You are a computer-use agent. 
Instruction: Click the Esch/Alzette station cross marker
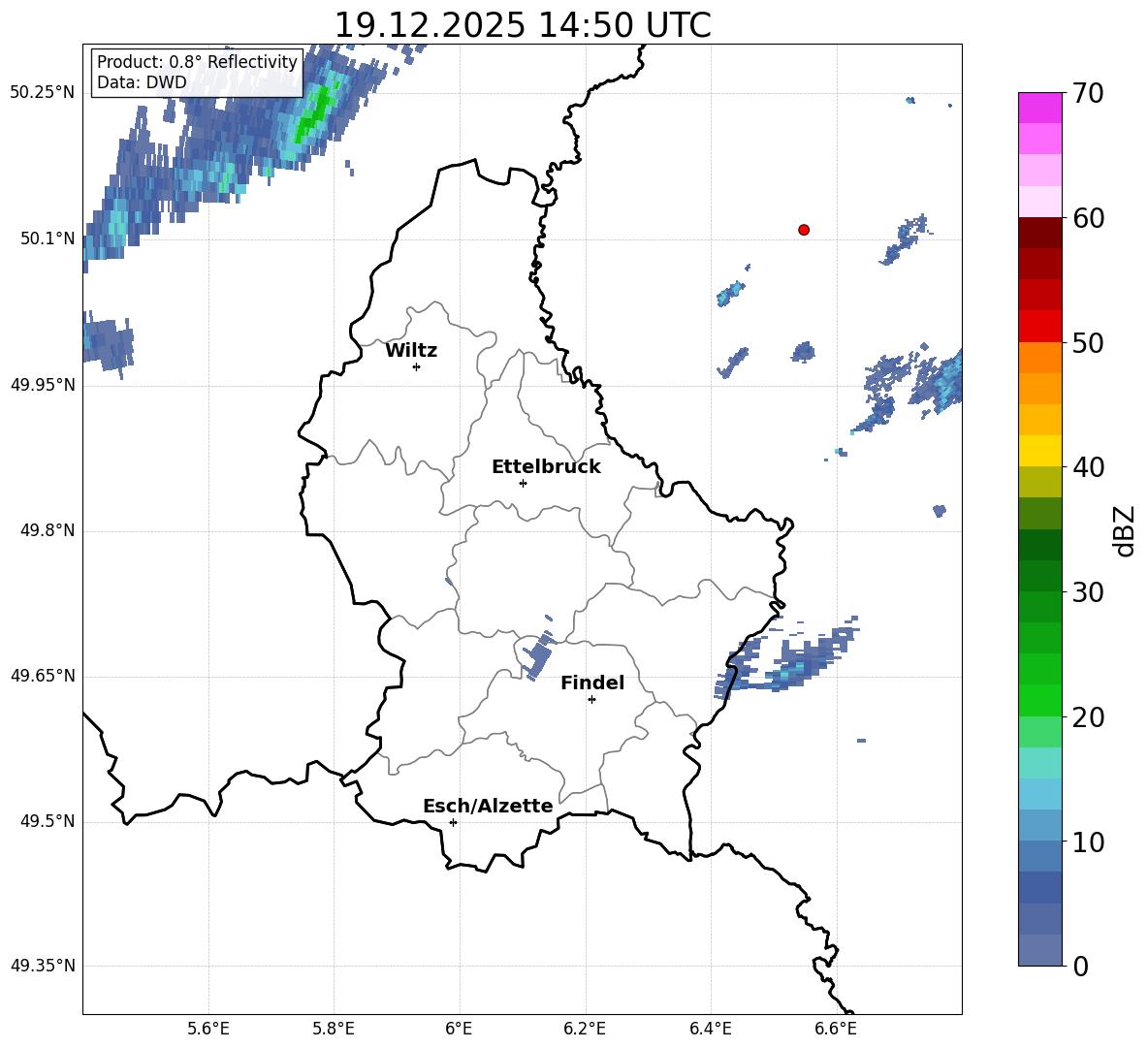pyautogui.click(x=453, y=822)
